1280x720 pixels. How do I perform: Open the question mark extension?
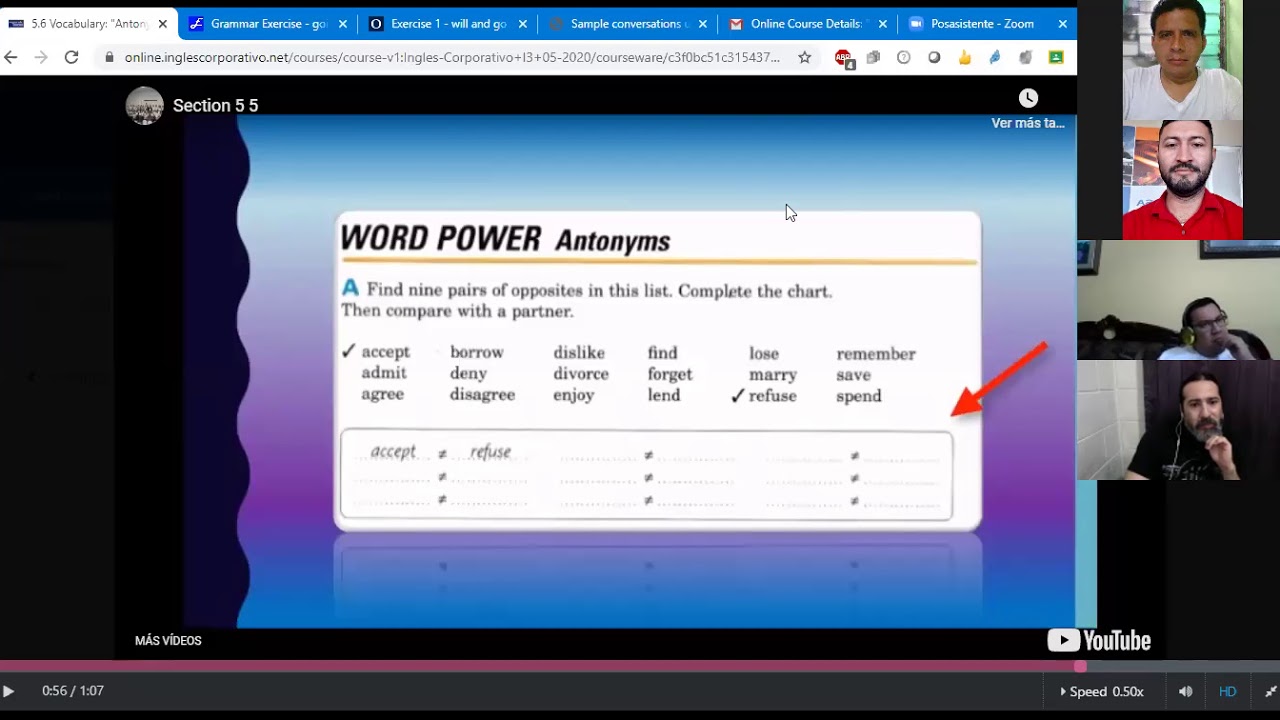[x=904, y=57]
